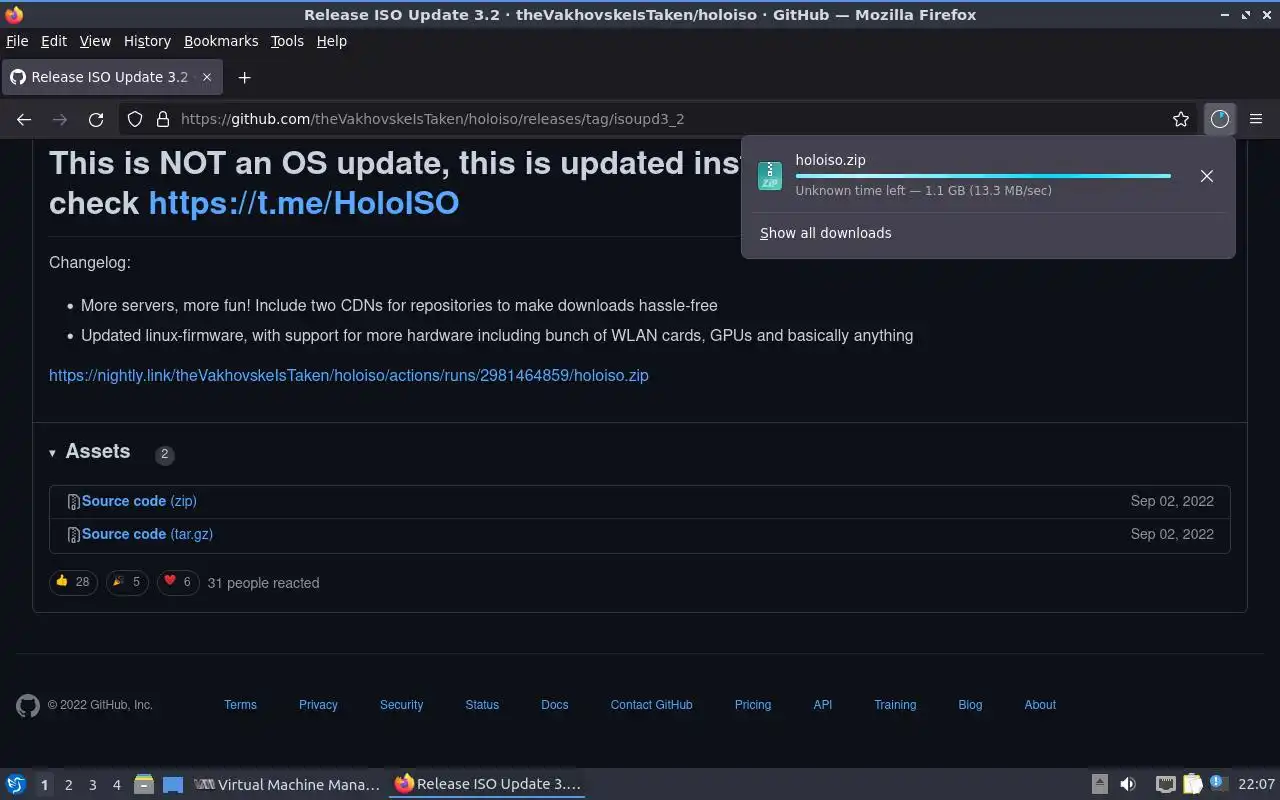Click the Firefox logo in title bar
This screenshot has height=800, width=1280.
tap(14, 15)
